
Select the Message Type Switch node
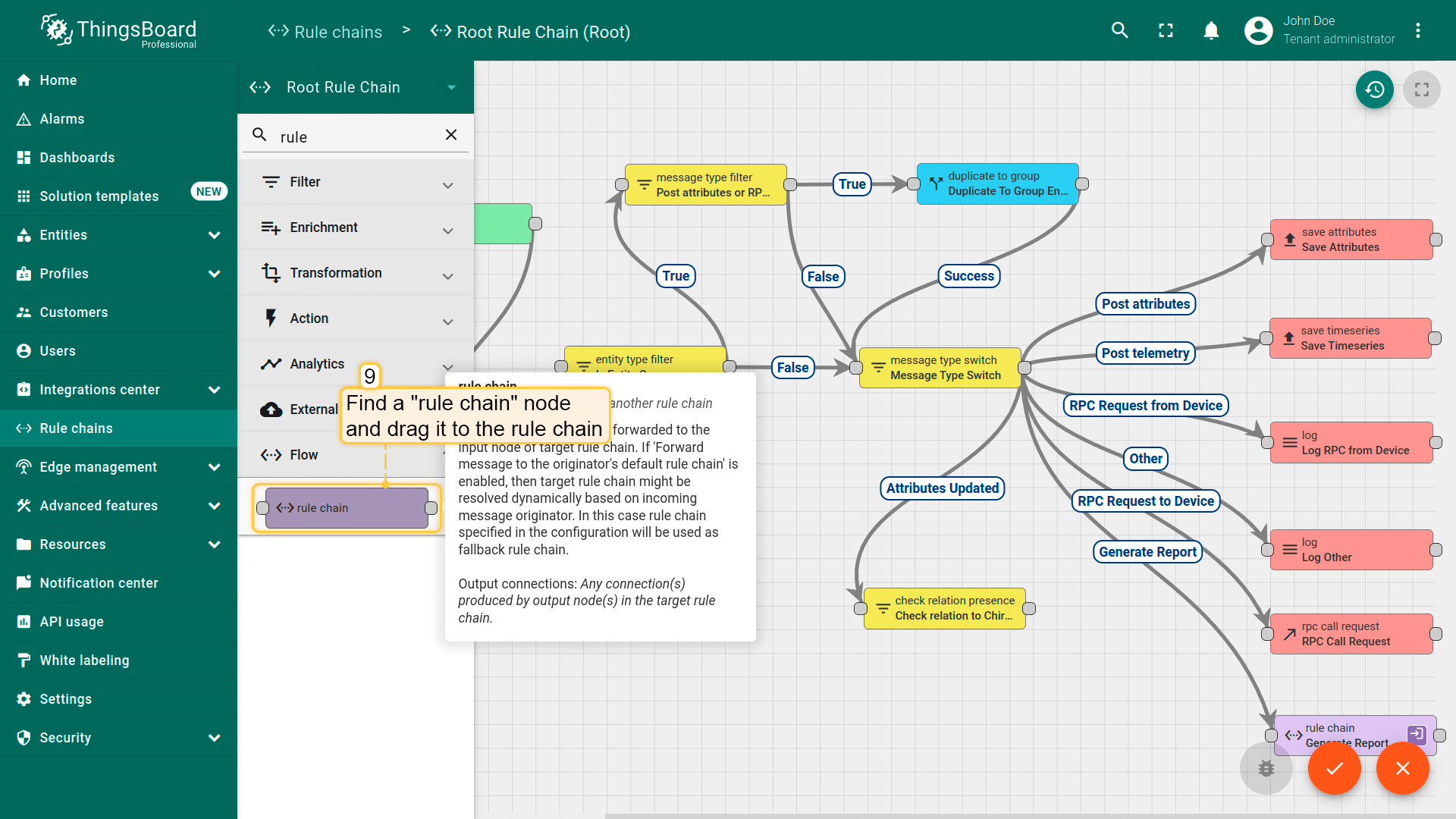point(940,368)
